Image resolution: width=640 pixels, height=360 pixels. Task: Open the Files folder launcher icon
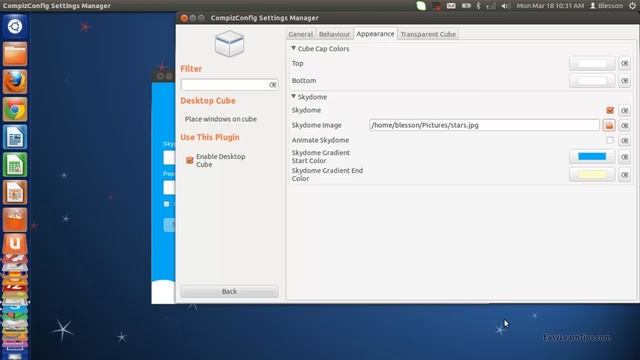pos(15,54)
